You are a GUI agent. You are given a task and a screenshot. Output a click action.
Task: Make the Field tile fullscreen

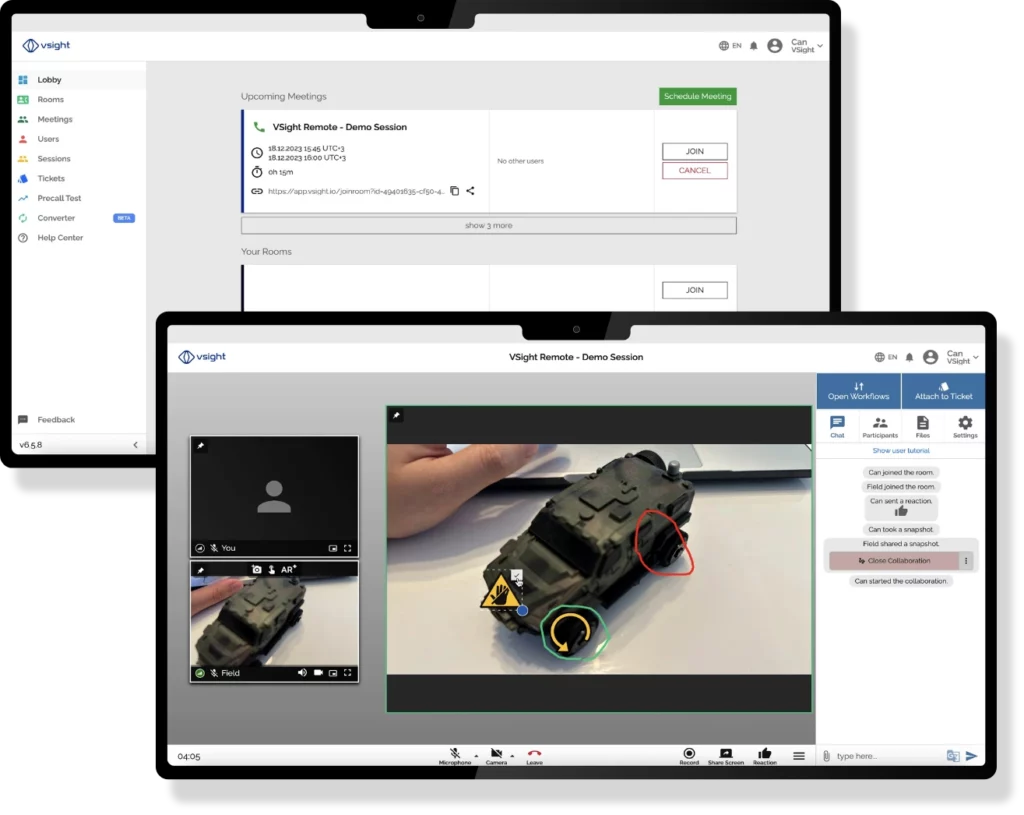click(x=347, y=673)
